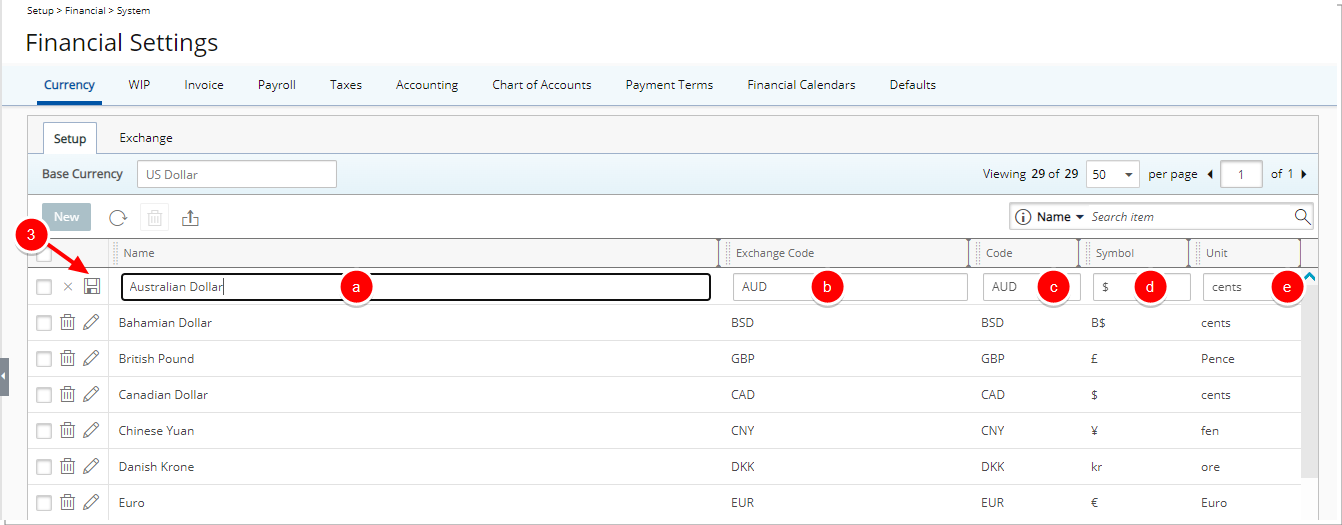Image resolution: width=1342 pixels, height=525 pixels.
Task: Edit the Euro row
Action: (91, 503)
